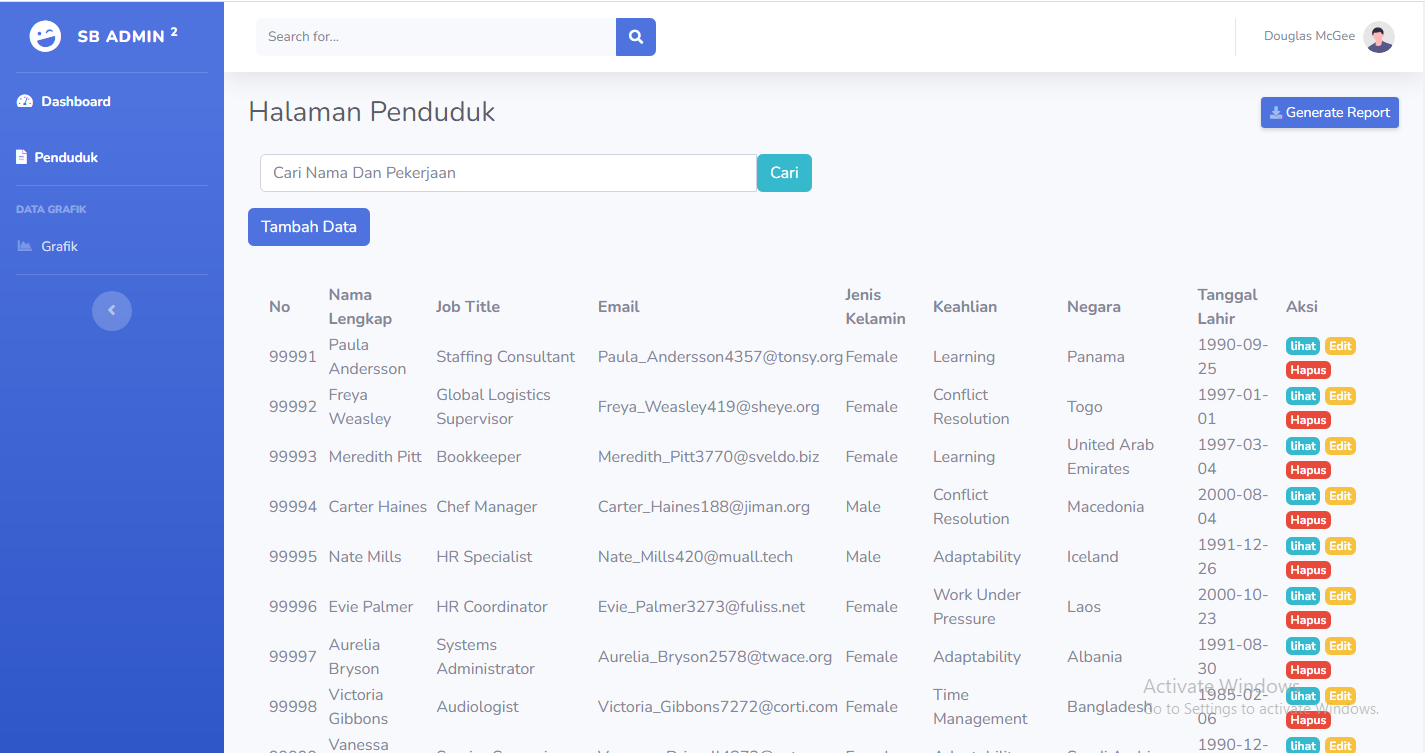The width and height of the screenshot is (1425, 753).
Task: Open the Douglas McGee user dropdown
Action: 1329,37
